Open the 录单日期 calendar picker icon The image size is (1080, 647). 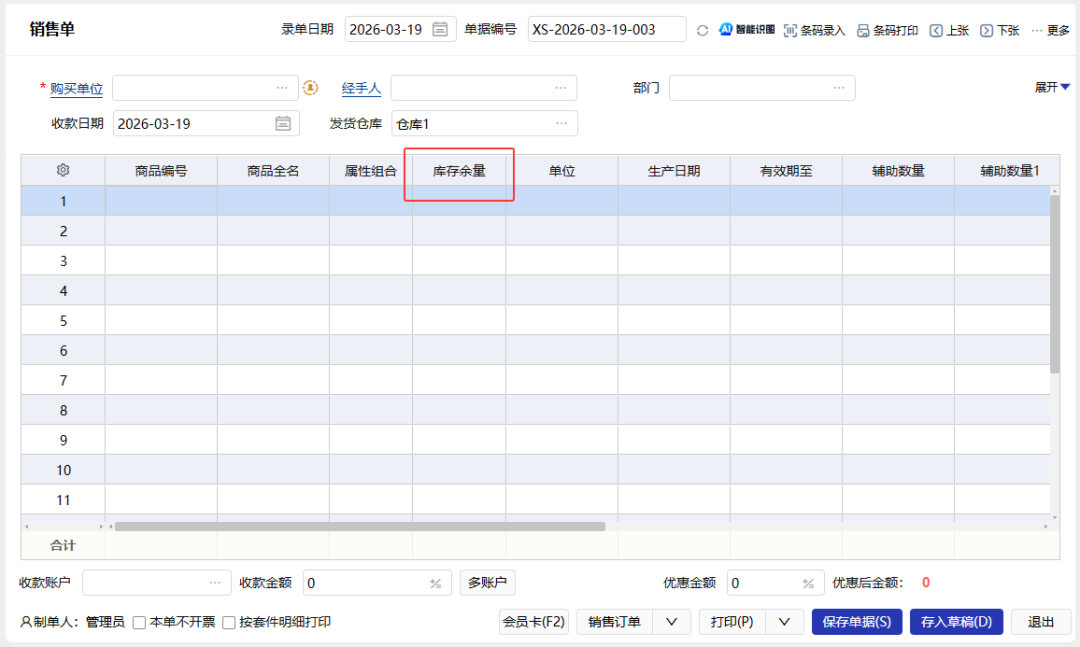pyautogui.click(x=440, y=29)
